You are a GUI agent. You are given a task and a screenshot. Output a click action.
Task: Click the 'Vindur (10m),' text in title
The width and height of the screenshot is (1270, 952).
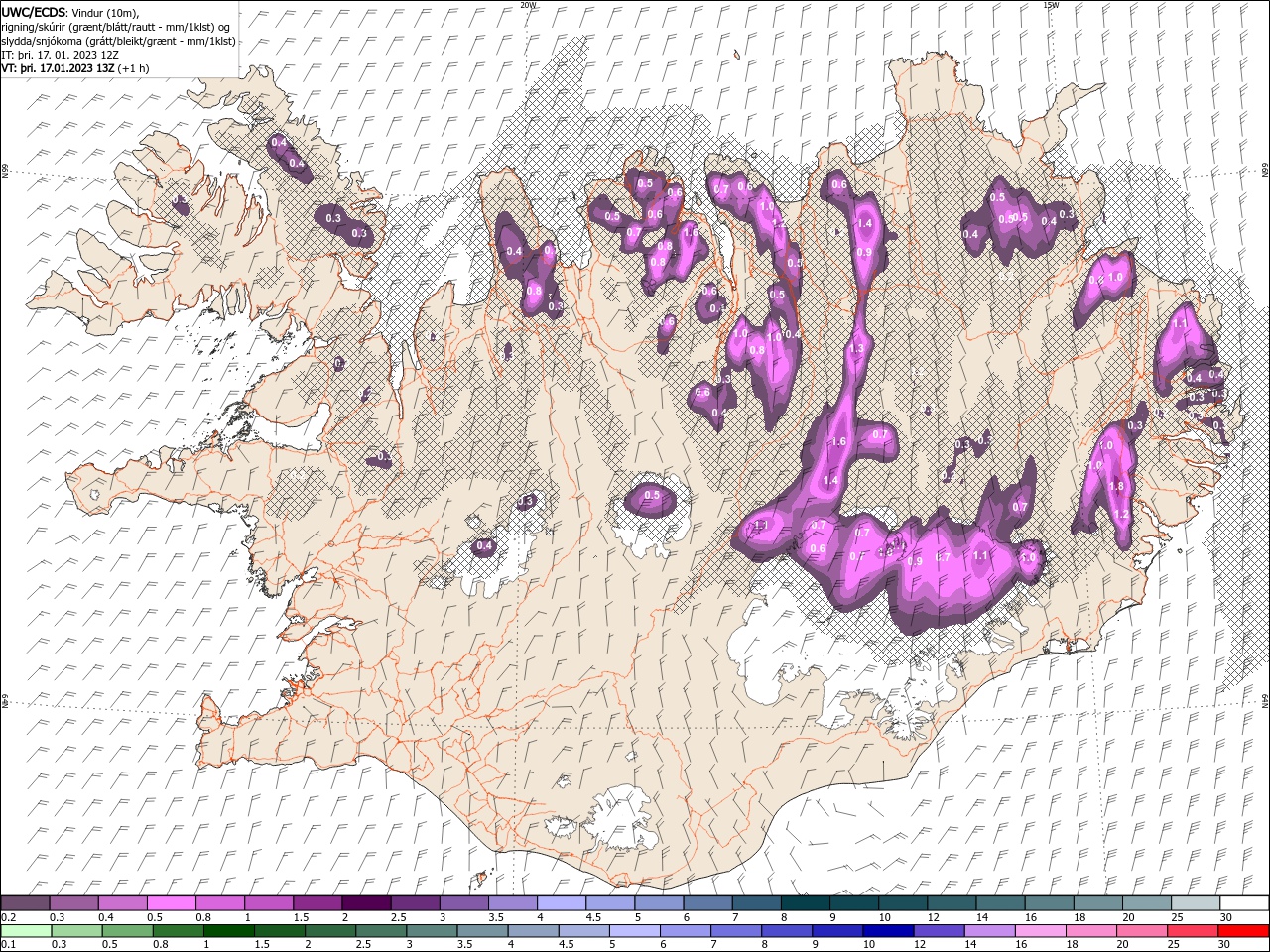[106, 12]
